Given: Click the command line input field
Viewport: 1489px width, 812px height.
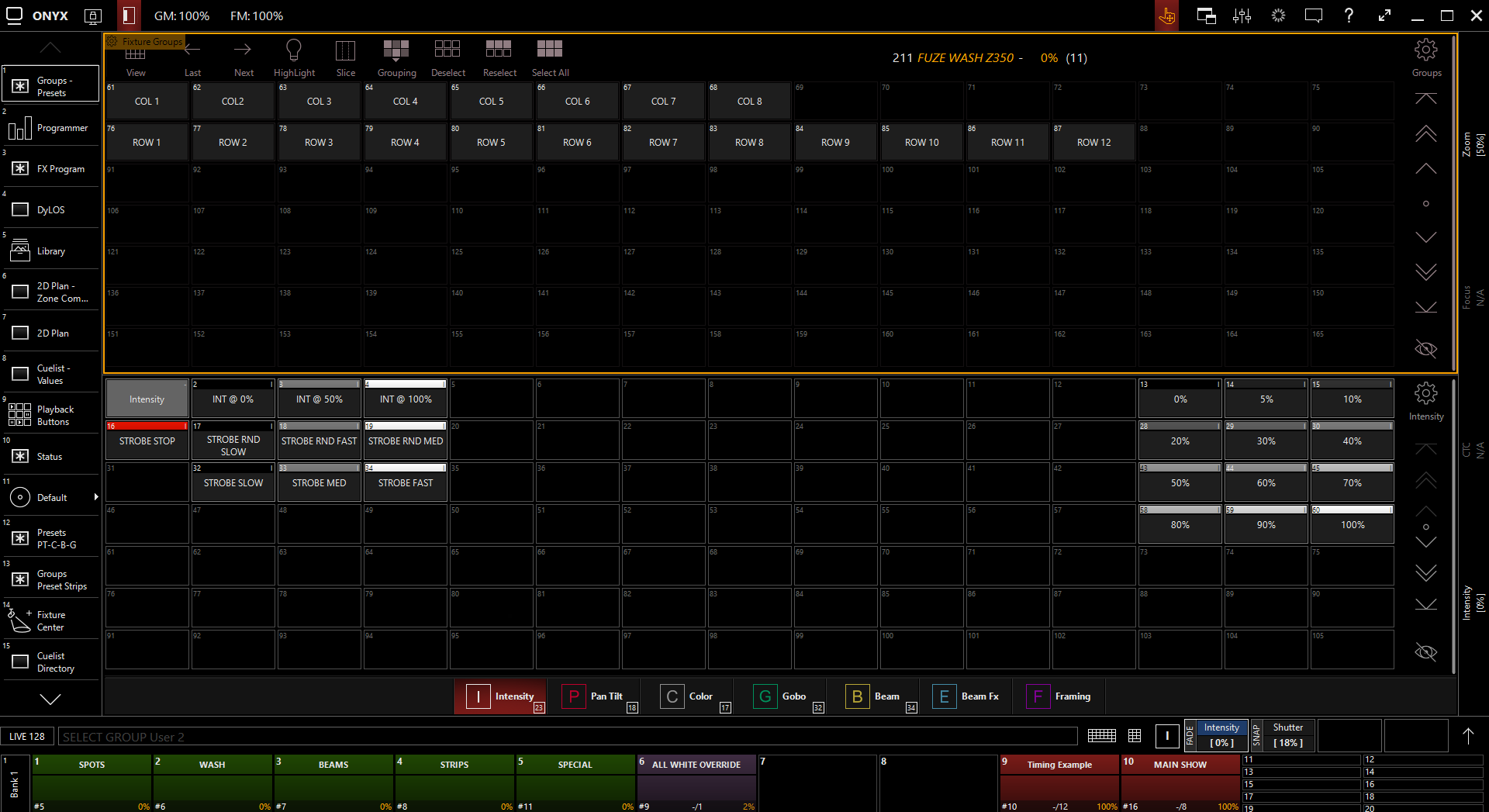Looking at the screenshot, I should (x=568, y=737).
